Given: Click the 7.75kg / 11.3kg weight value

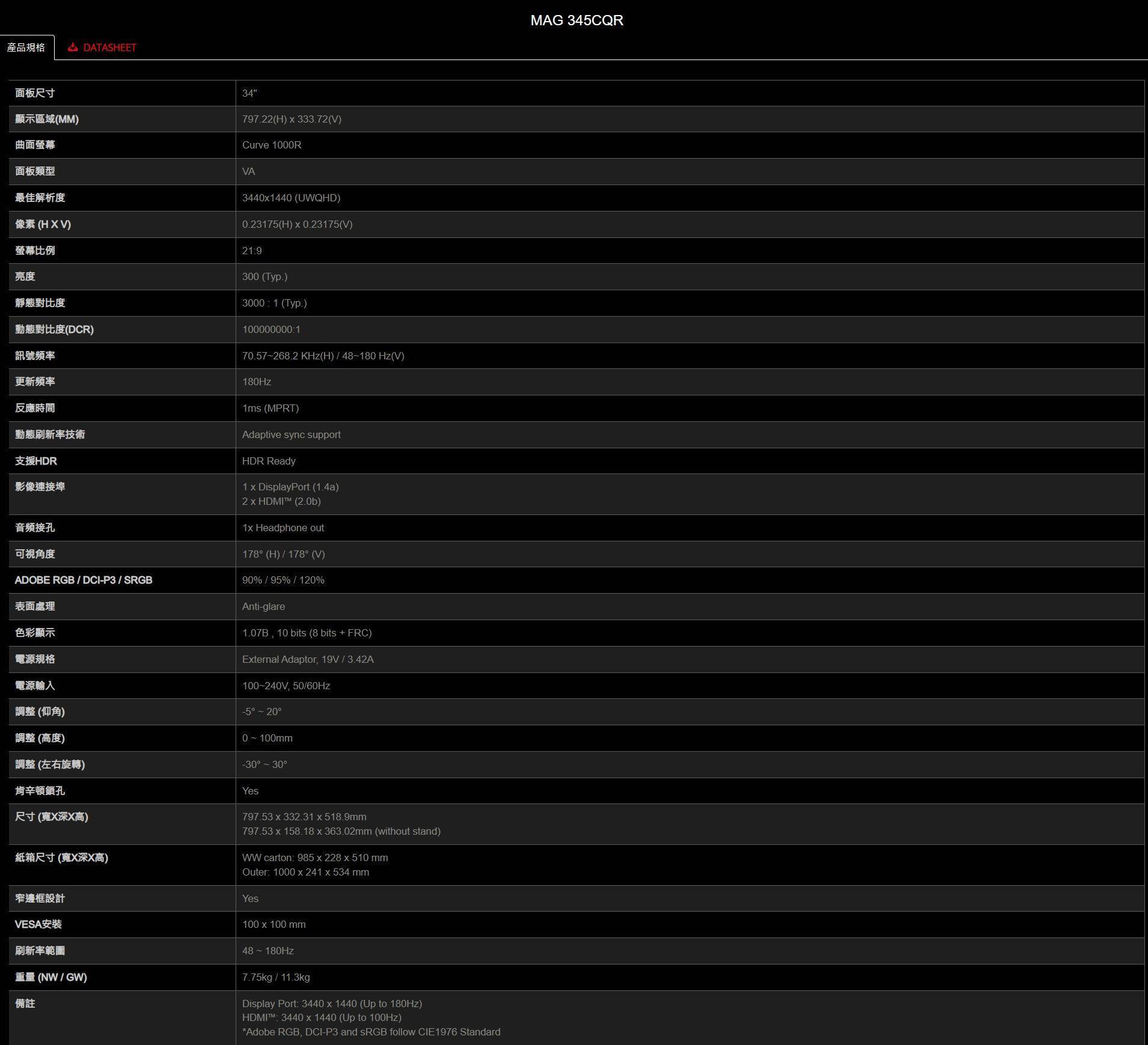Looking at the screenshot, I should pos(276,977).
